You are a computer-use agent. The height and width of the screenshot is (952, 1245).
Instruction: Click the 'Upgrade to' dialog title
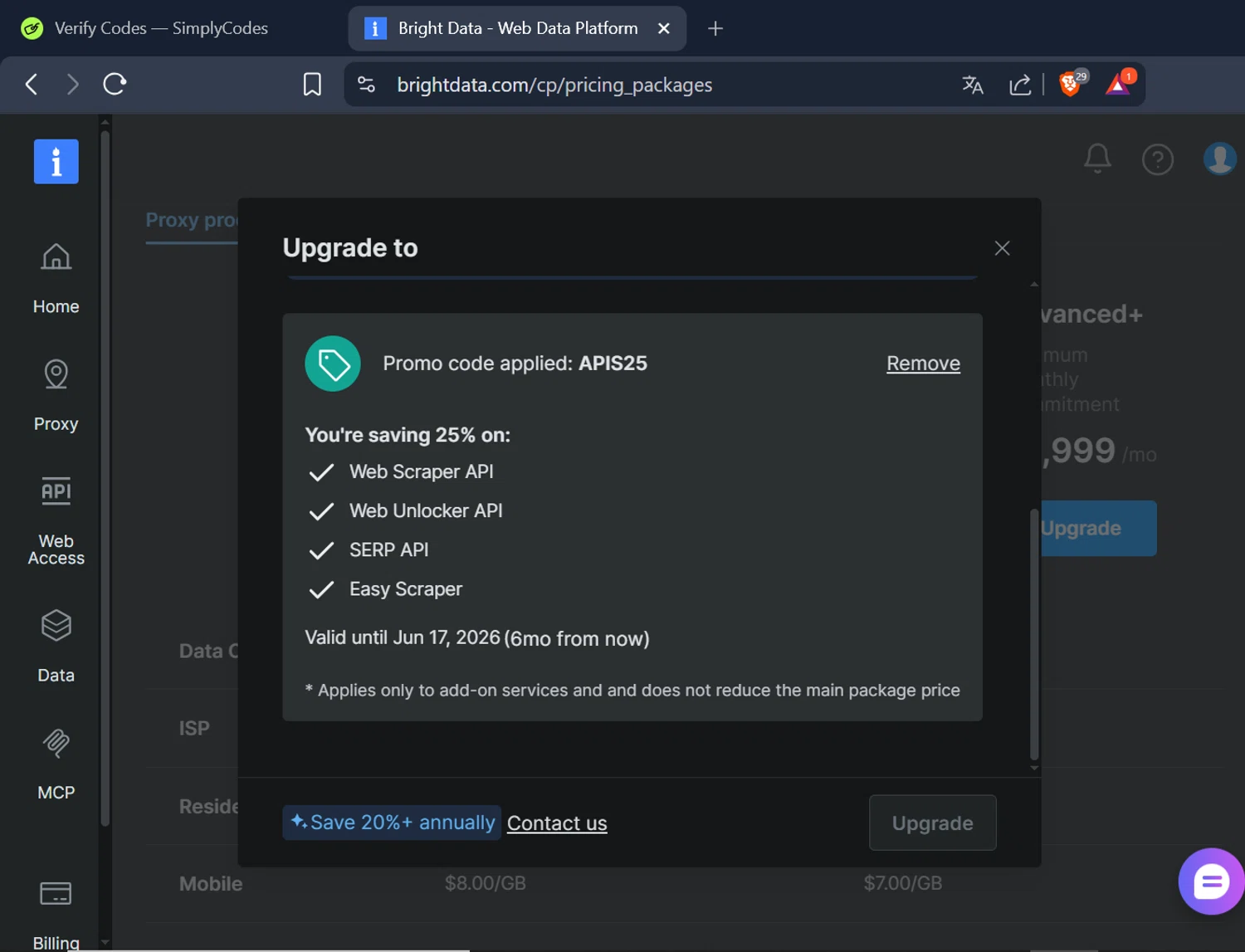pyautogui.click(x=350, y=247)
